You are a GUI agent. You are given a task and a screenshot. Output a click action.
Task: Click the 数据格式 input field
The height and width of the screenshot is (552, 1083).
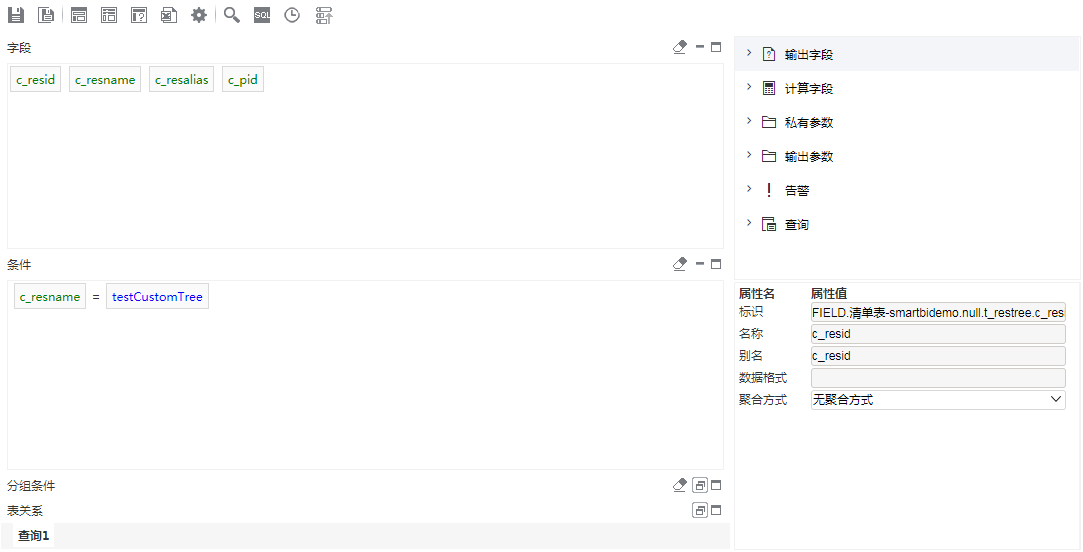[938, 378]
